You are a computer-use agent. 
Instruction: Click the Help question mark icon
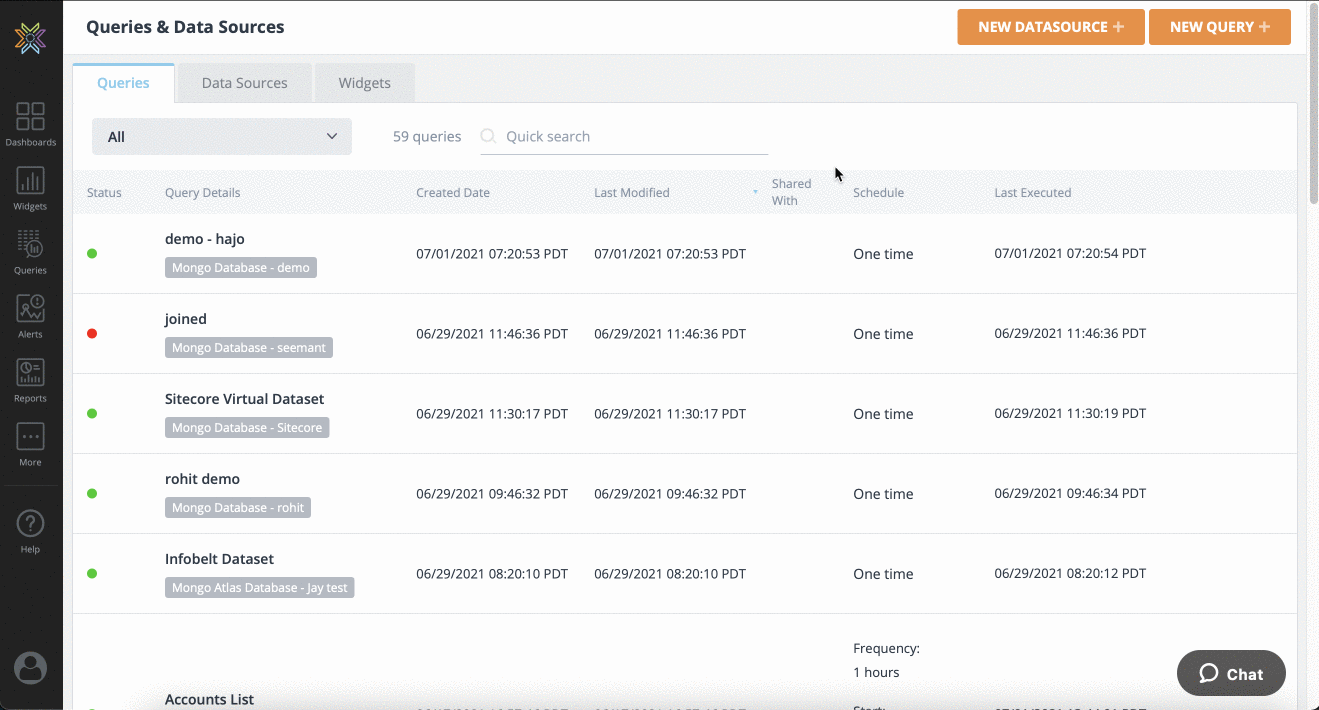30,530
